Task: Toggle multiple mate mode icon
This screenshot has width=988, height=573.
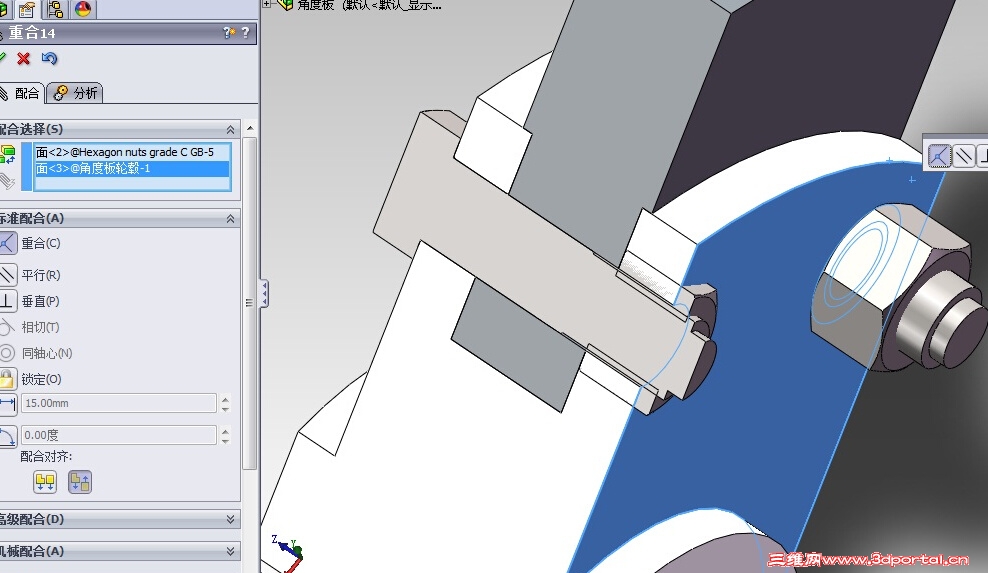Action: [7, 181]
